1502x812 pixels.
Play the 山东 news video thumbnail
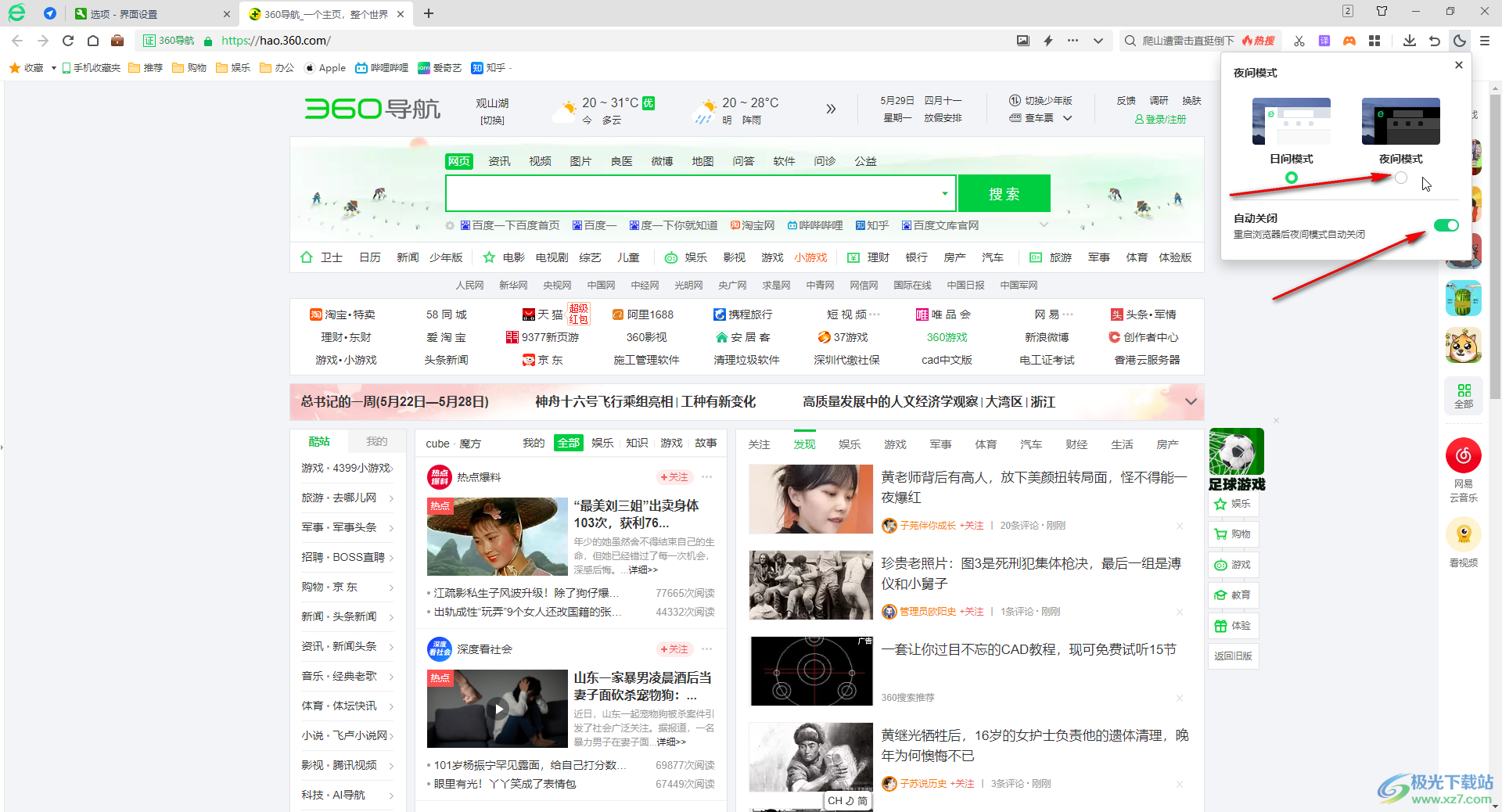[x=497, y=709]
